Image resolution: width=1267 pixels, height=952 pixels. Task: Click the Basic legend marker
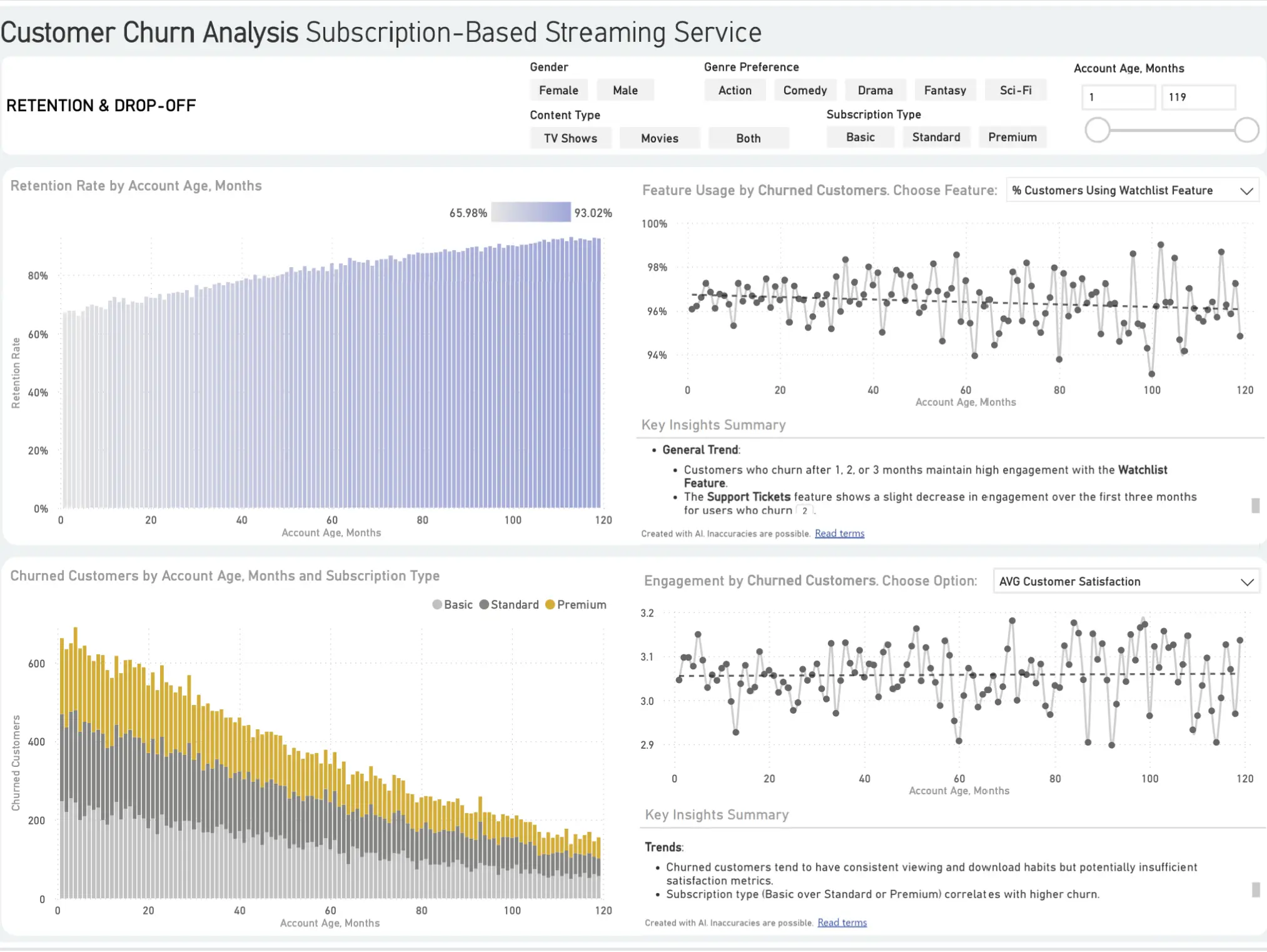pyautogui.click(x=437, y=605)
